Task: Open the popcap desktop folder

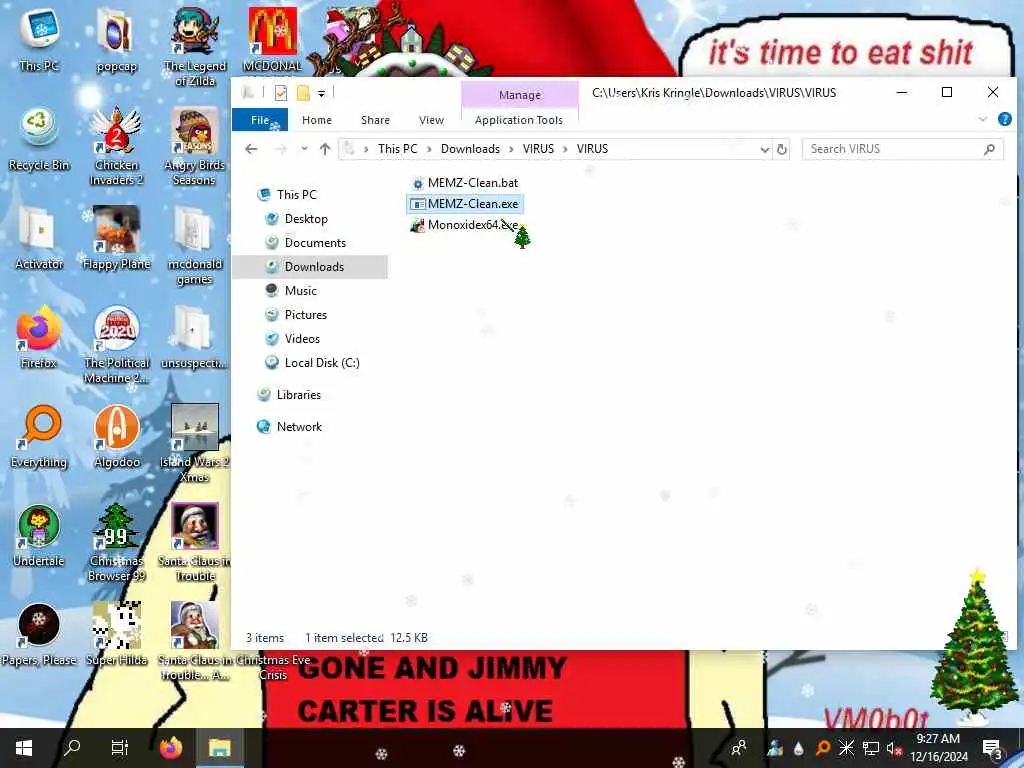Action: point(116,39)
